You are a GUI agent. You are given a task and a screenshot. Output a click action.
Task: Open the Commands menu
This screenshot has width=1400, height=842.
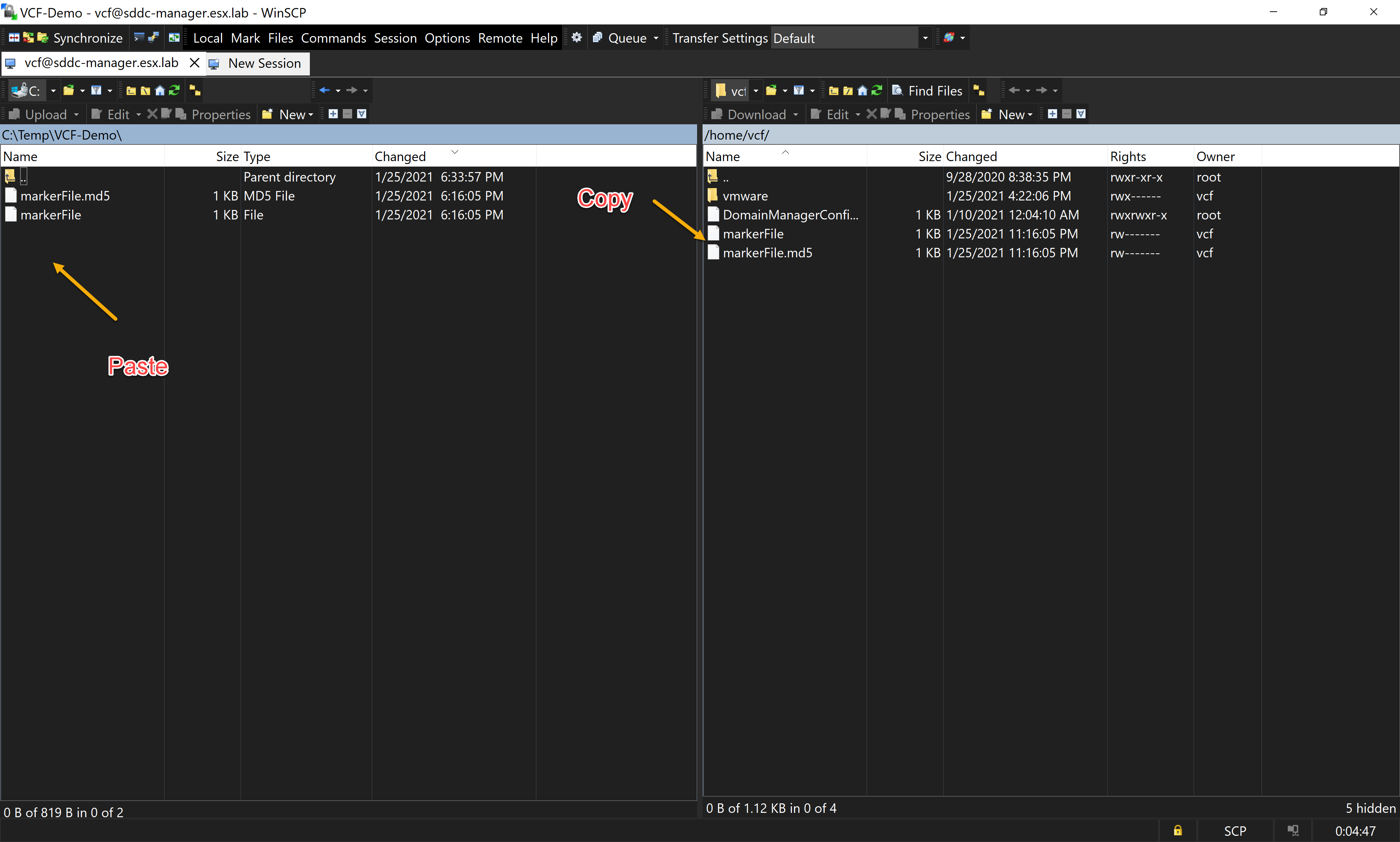point(333,38)
